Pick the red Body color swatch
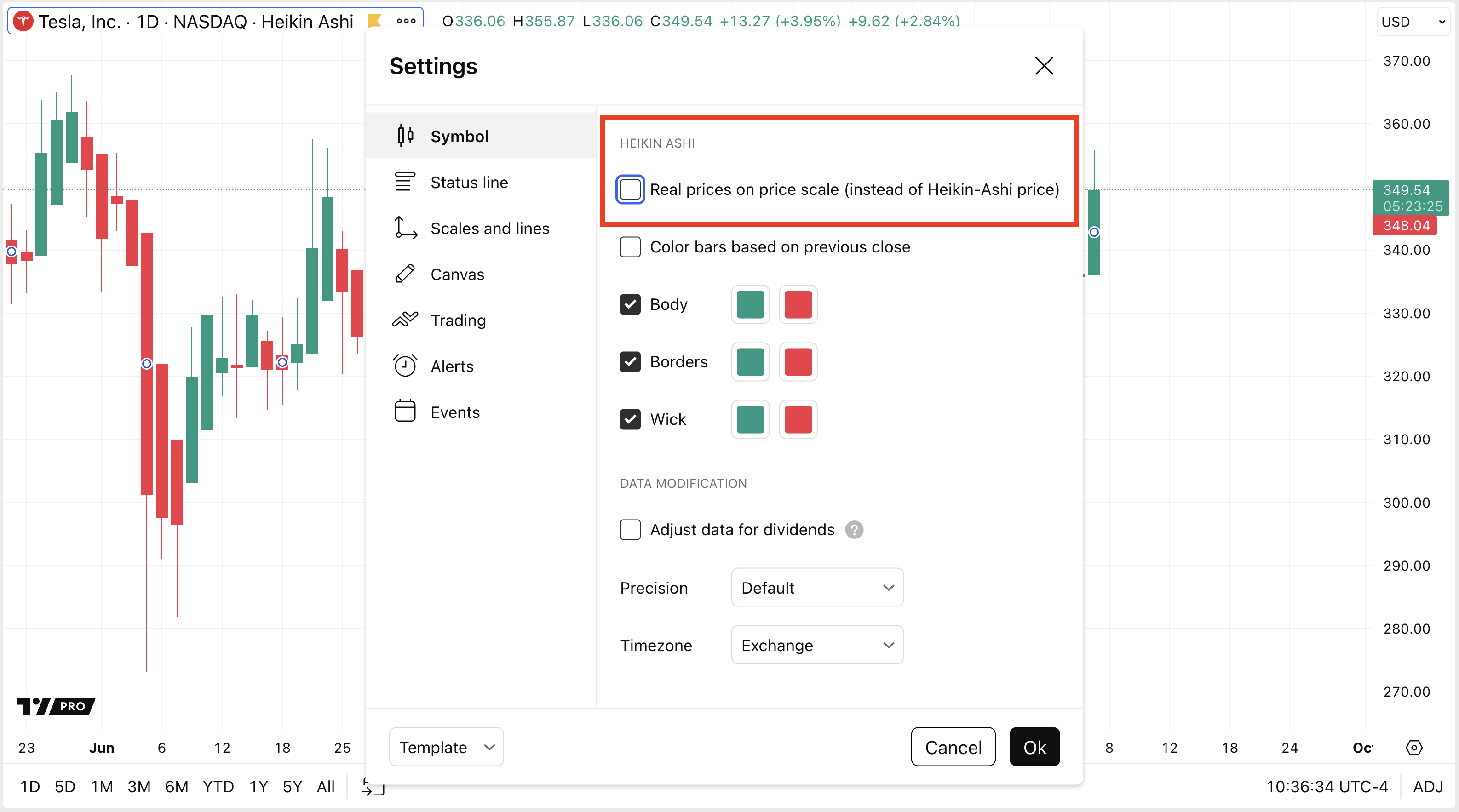The width and height of the screenshot is (1459, 812). pos(798,305)
